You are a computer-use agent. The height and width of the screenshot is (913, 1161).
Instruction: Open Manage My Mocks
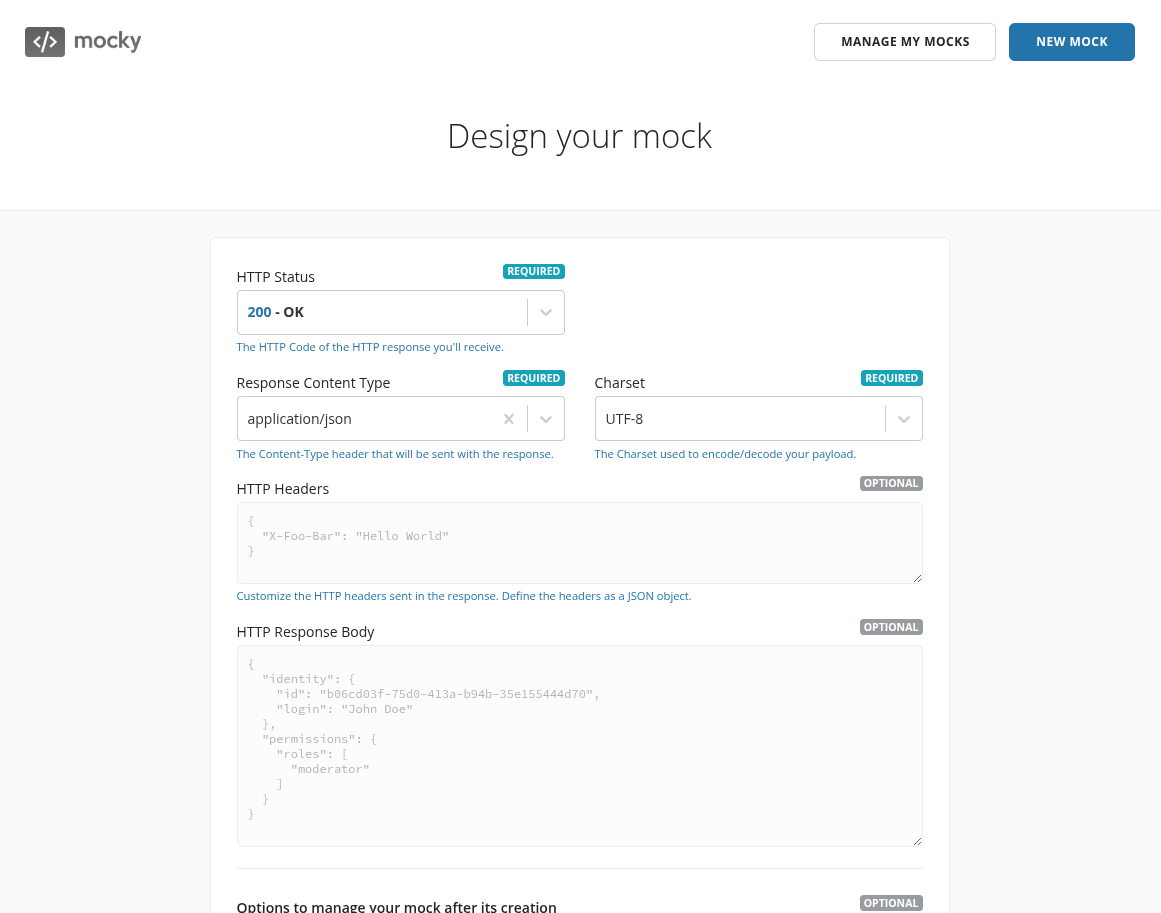tap(905, 42)
